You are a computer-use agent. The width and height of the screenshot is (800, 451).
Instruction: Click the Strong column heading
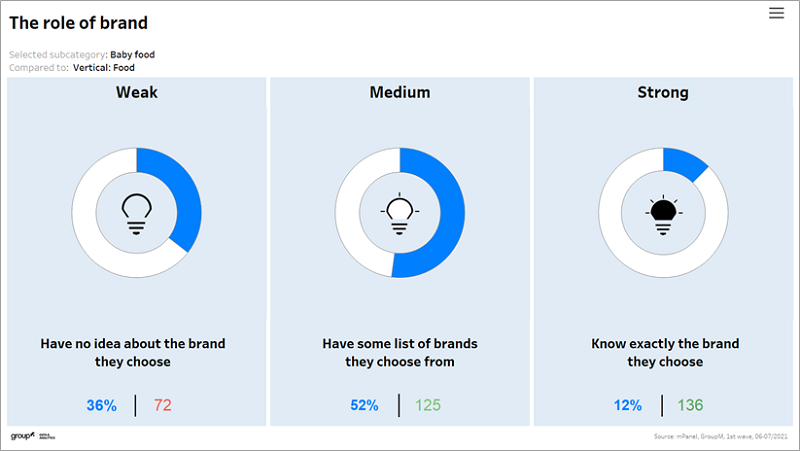point(663,92)
